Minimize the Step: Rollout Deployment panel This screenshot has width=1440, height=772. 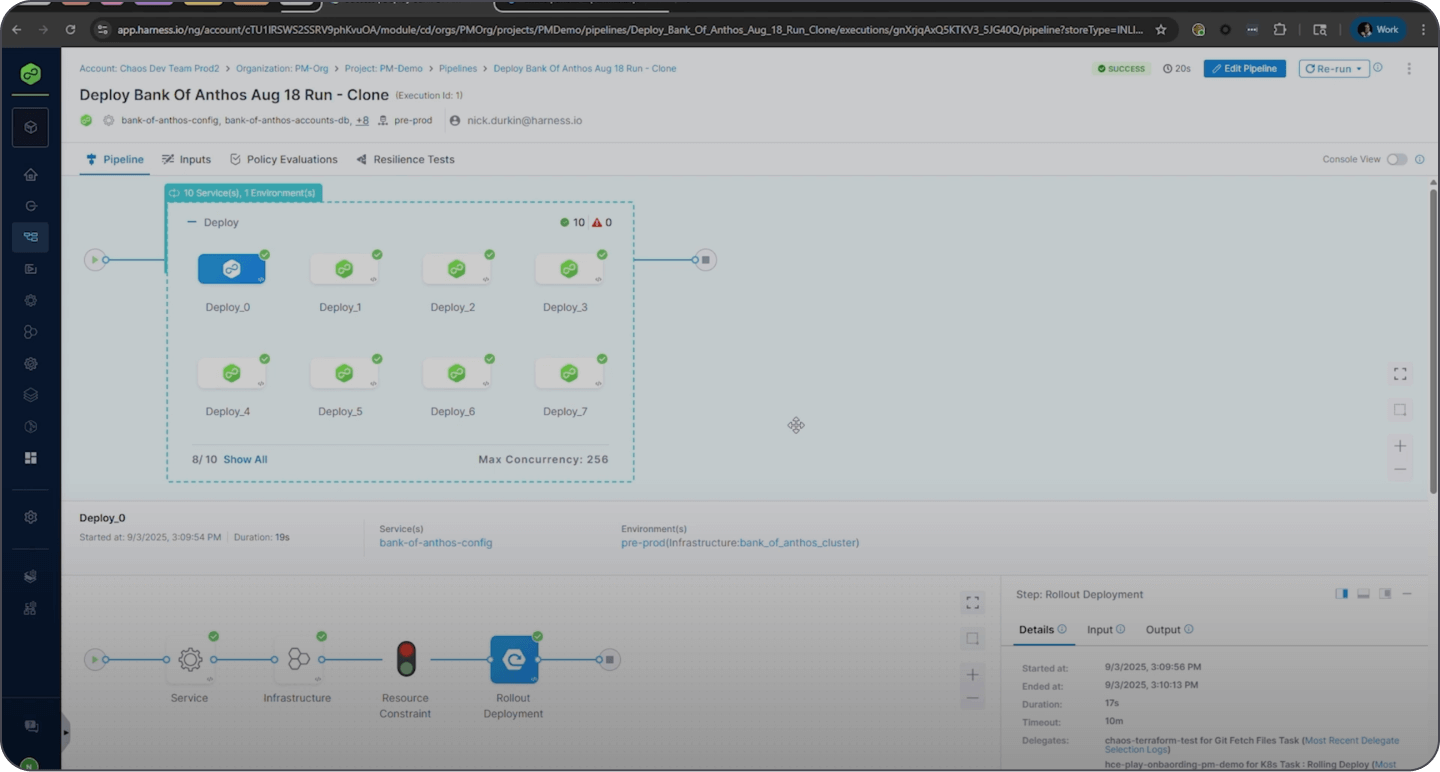(x=1407, y=594)
